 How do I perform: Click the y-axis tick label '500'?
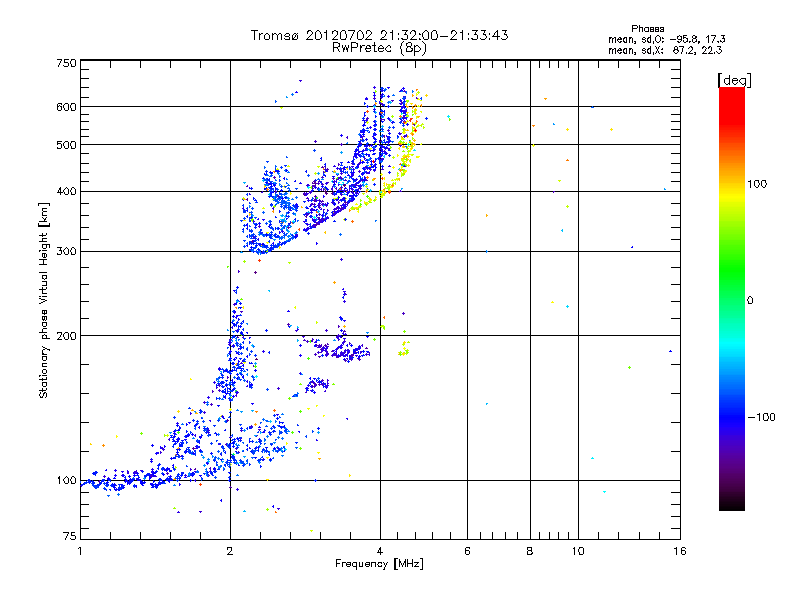(66, 145)
